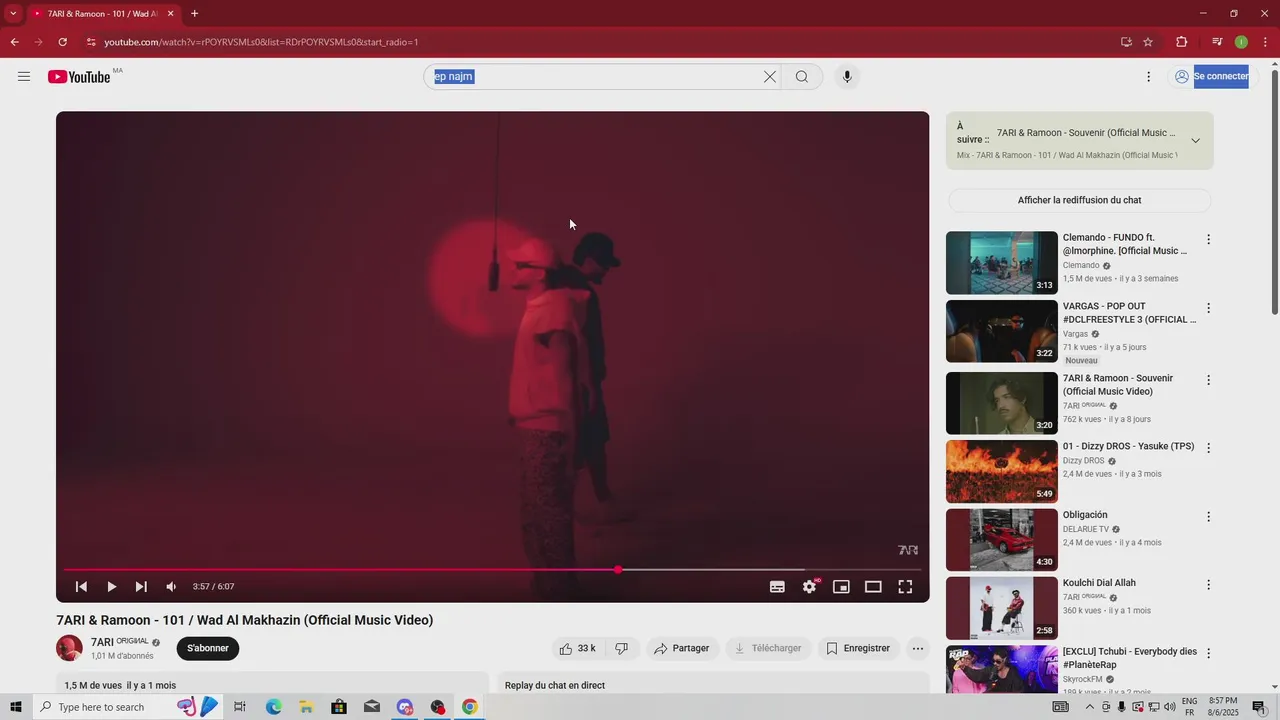The image size is (1280, 720).
Task: Click the Se connecter sign-in button
Action: click(x=1211, y=77)
